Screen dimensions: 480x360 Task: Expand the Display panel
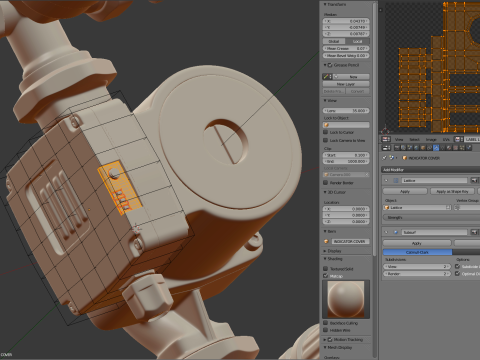(x=333, y=251)
